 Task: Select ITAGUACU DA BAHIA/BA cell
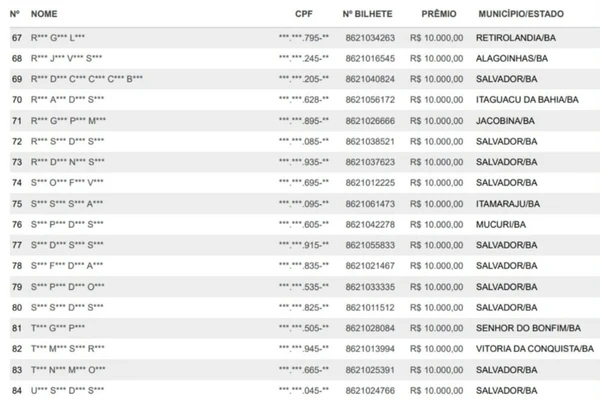[x=527, y=100]
